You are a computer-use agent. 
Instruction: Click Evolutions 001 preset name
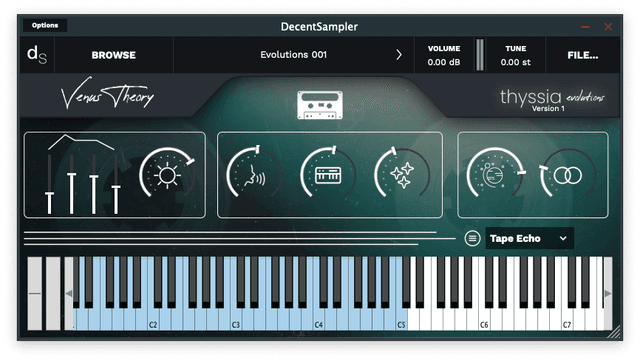pos(293,55)
